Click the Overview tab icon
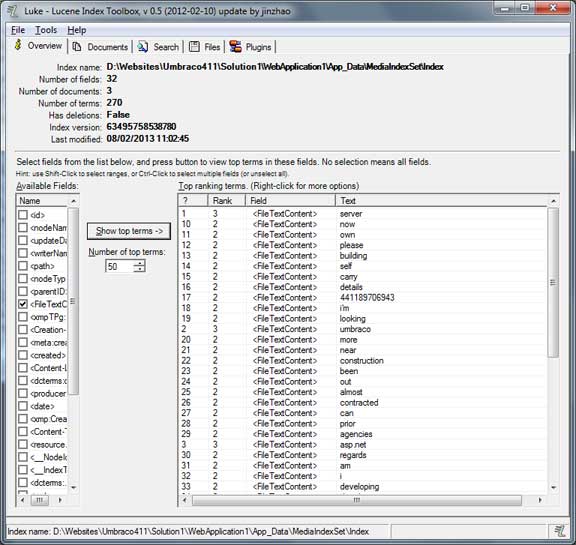Viewport: 576px width, 545px height. pyautogui.click(x=18, y=46)
